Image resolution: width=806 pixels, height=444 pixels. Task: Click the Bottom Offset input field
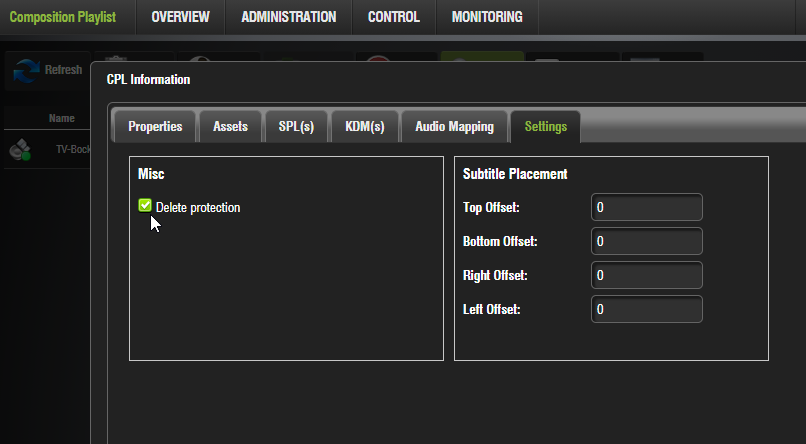(647, 241)
